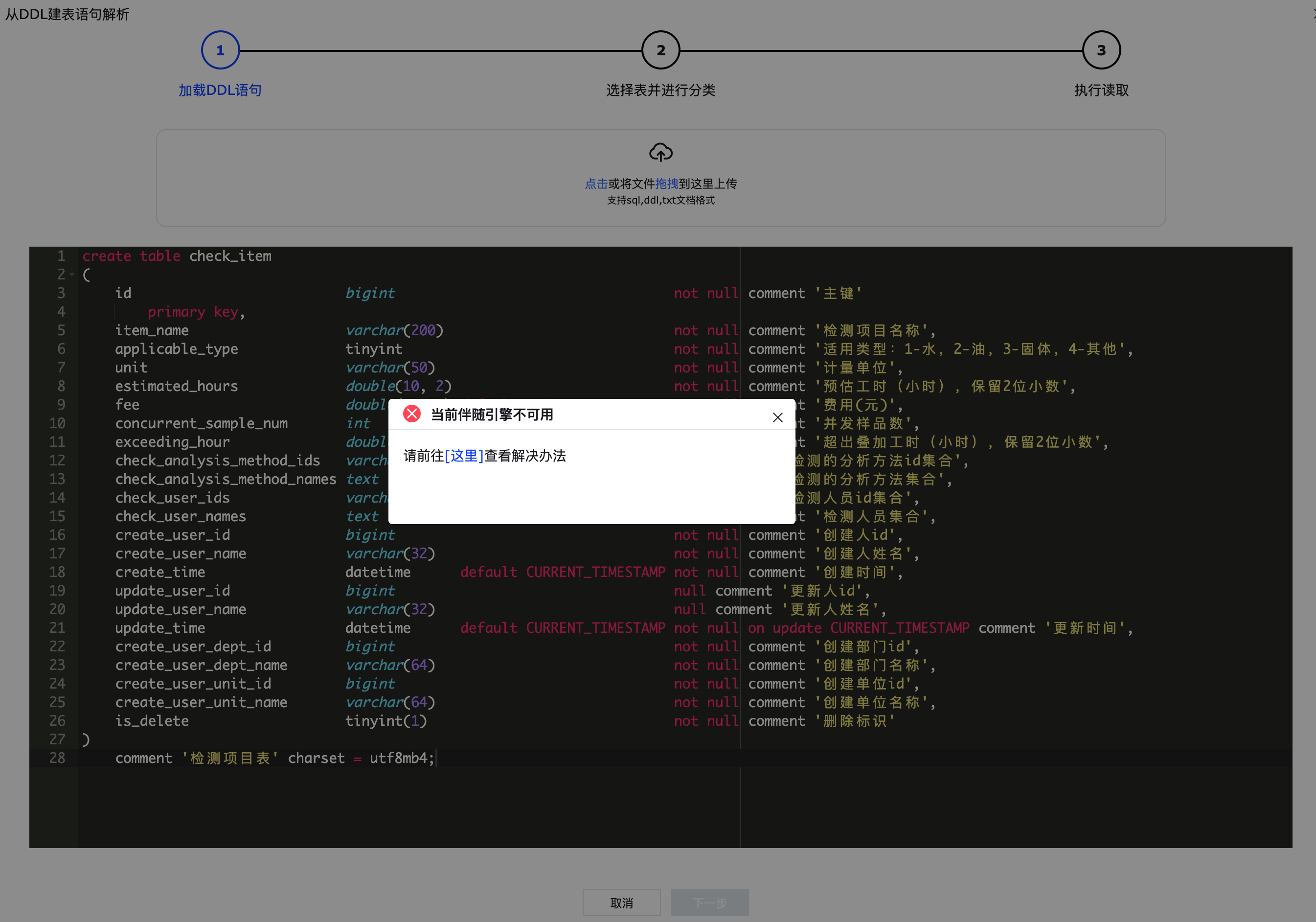Select step 1 circle 加载DDL语句
Screen dimensions: 1316x922
tap(220, 50)
